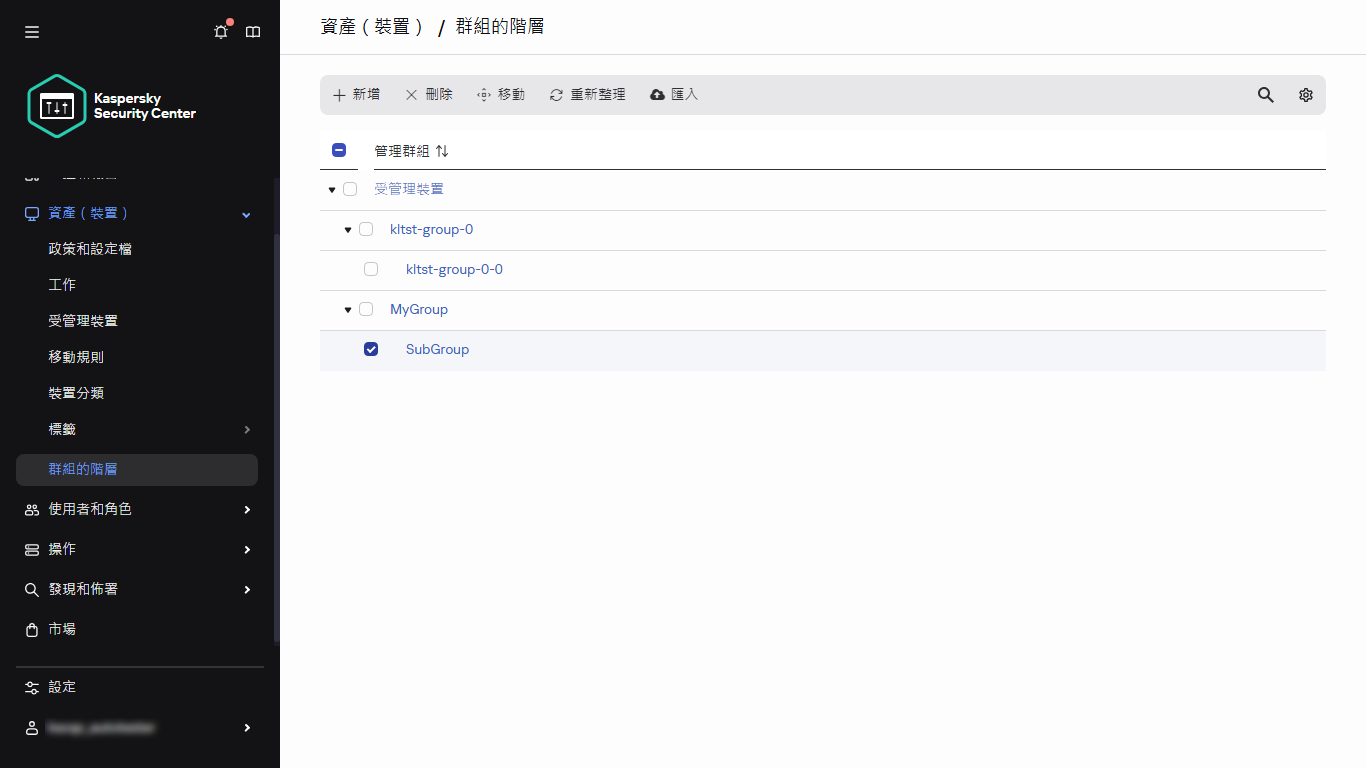Viewport: 1366px width, 768px height.
Task: Click the 匯入 cloud import icon
Action: pos(673,94)
